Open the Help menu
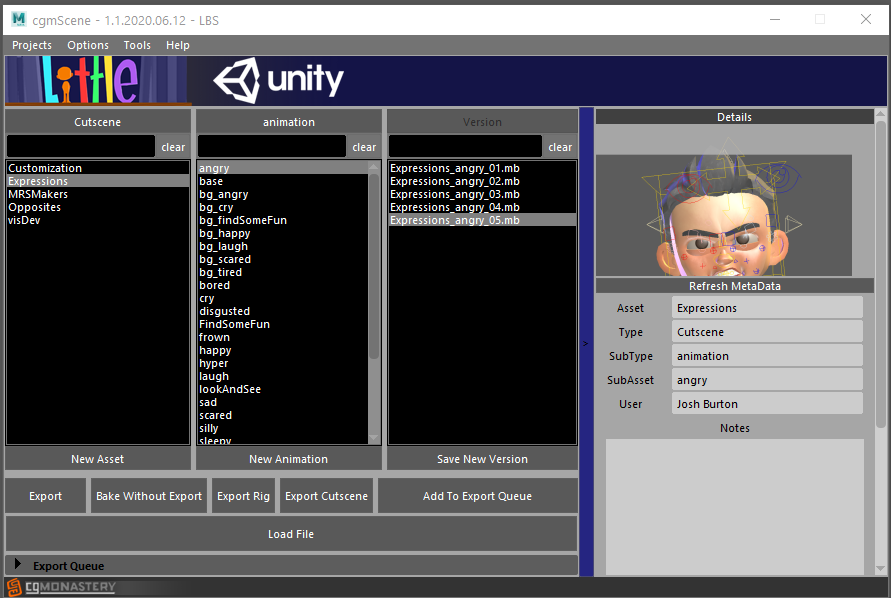891x598 pixels. (178, 45)
